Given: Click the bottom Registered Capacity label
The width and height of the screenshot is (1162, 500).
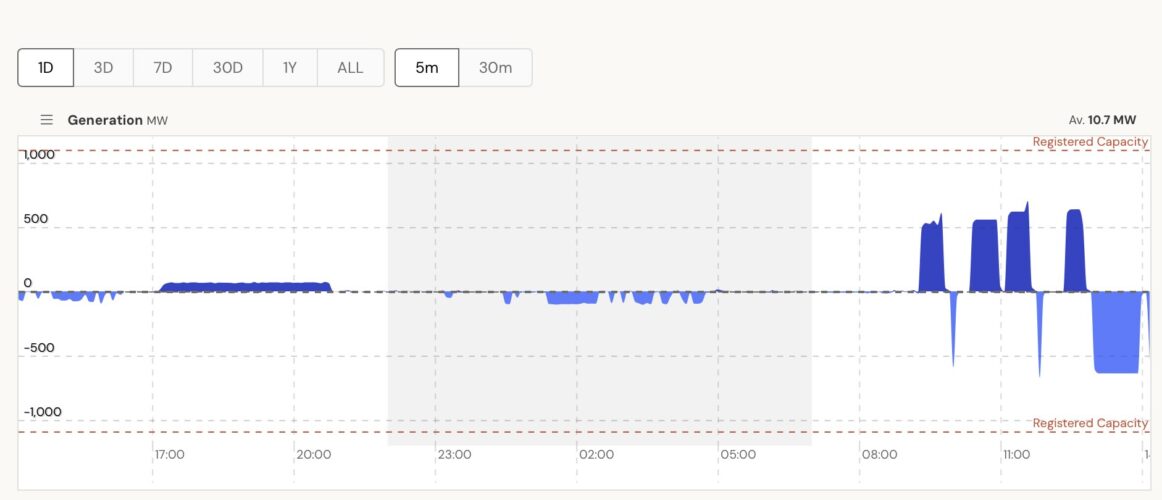Looking at the screenshot, I should click(x=1090, y=423).
